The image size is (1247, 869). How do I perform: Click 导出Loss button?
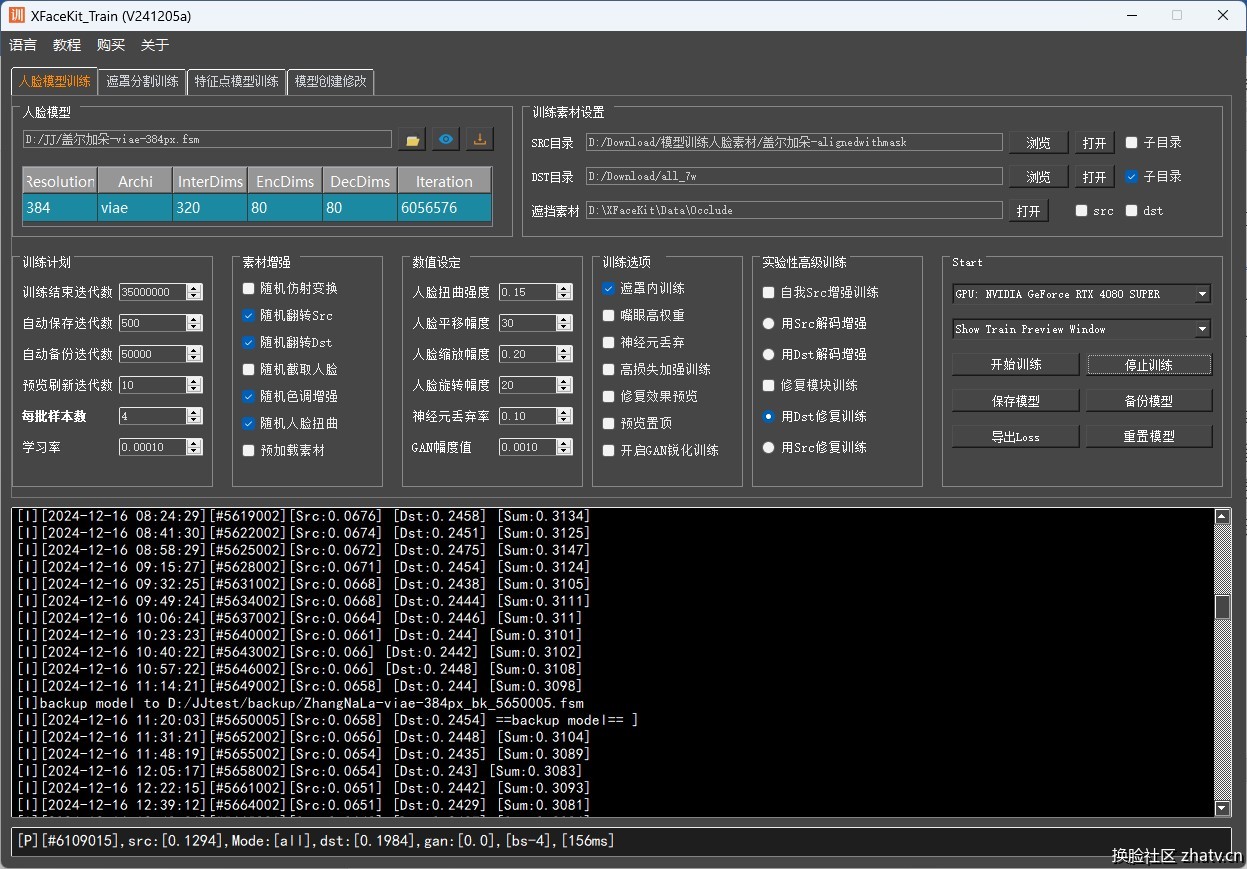(x=1016, y=437)
